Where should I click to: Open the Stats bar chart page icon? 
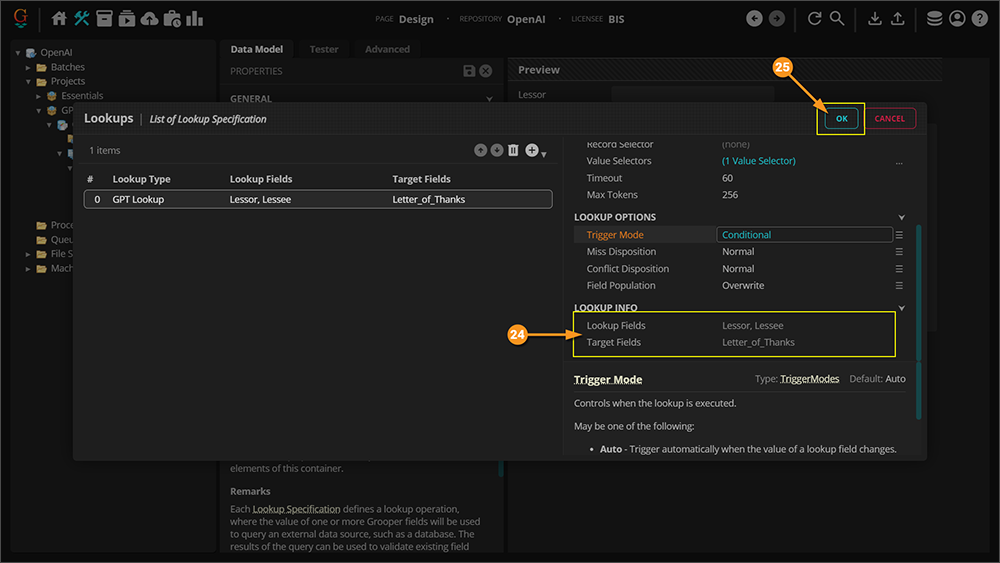tap(194, 18)
